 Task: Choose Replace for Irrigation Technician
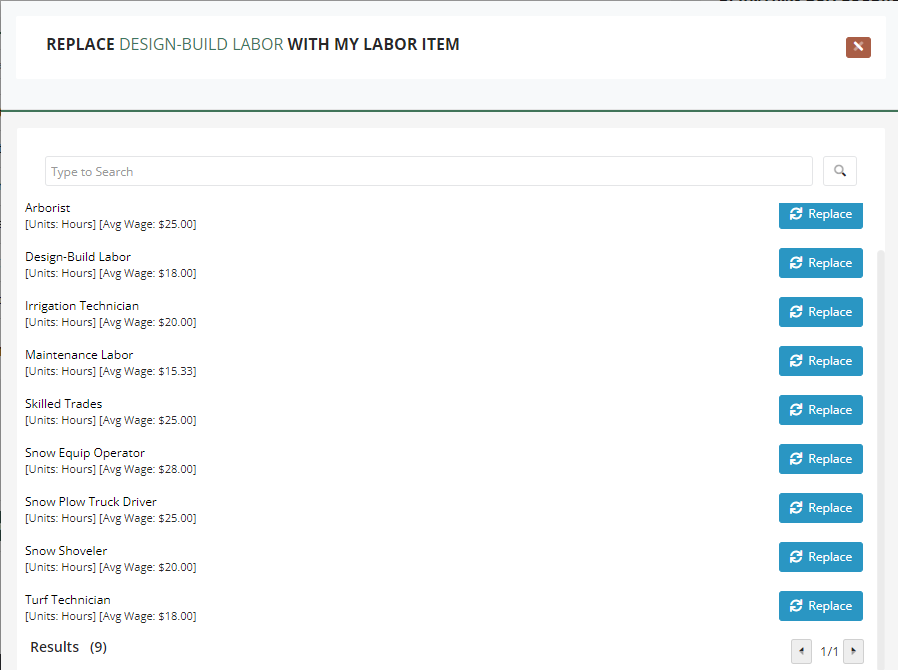click(820, 312)
